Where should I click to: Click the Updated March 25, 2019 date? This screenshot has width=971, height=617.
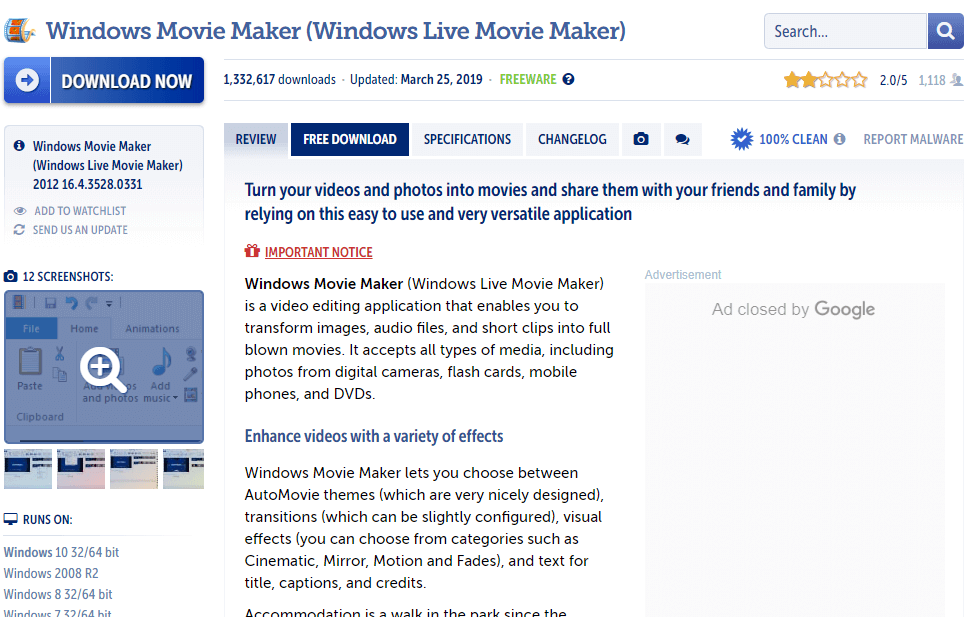[x=416, y=79]
